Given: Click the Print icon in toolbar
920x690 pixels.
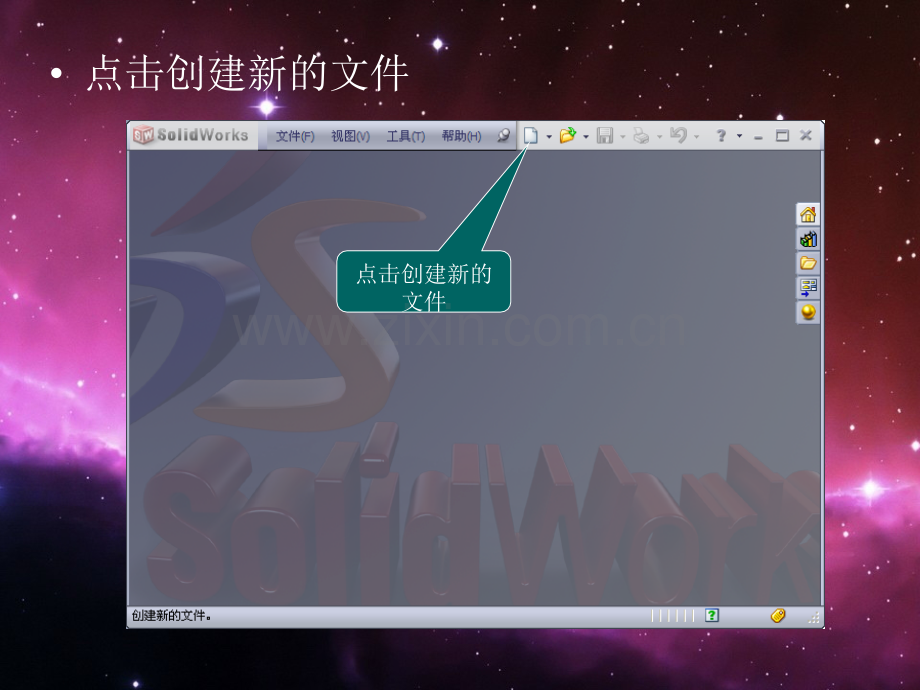Looking at the screenshot, I should [x=641, y=136].
